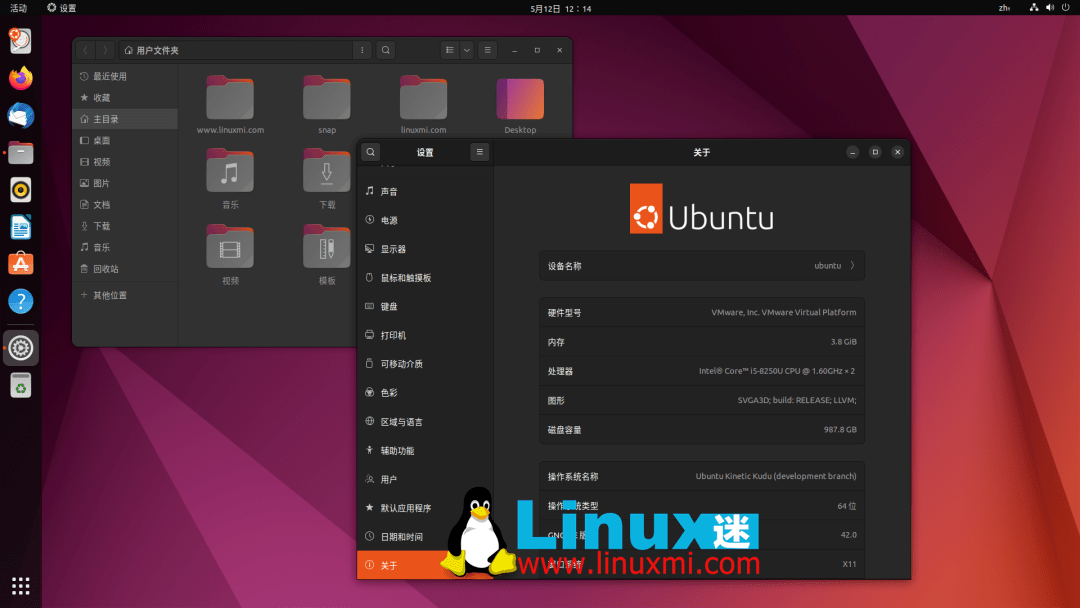
Task: Click 活动 (Activities) in the top bar
Action: (x=18, y=7)
